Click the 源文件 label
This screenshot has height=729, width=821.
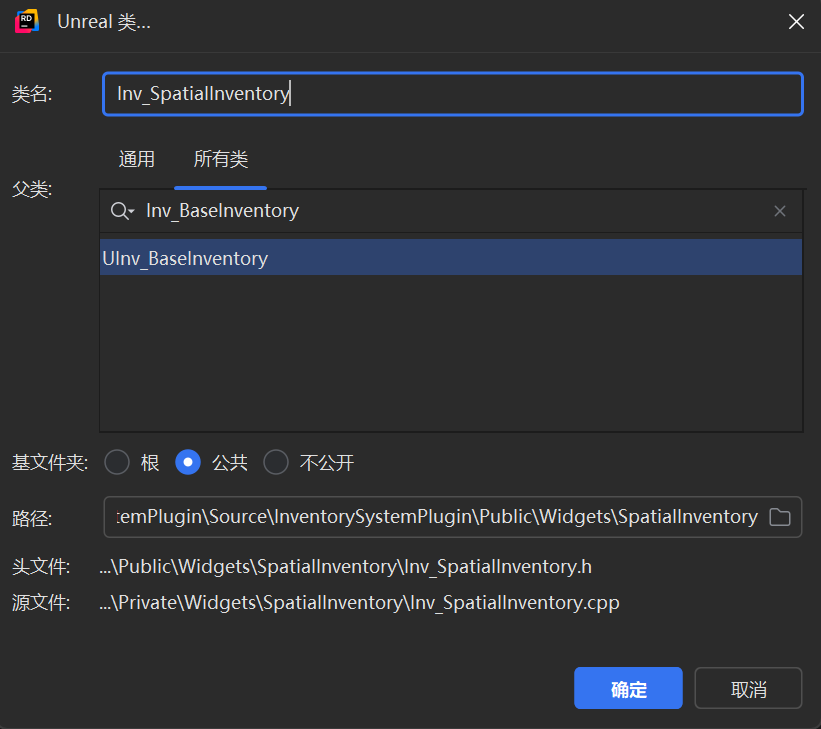point(41,603)
